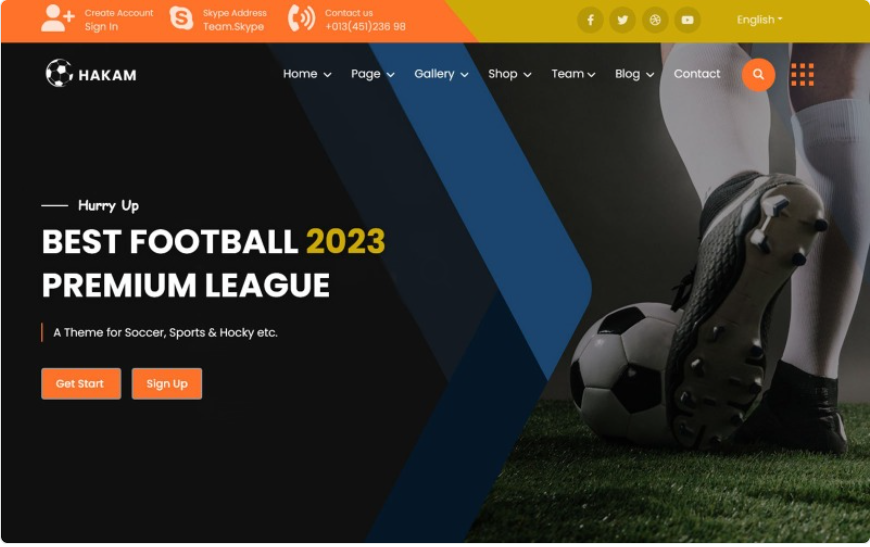Open the YouTube social icon
This screenshot has height=547, width=870.
click(x=687, y=21)
